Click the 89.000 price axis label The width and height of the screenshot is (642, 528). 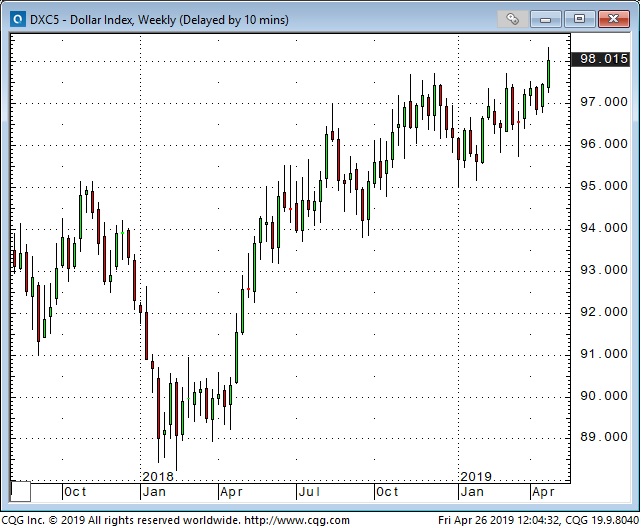[604, 437]
